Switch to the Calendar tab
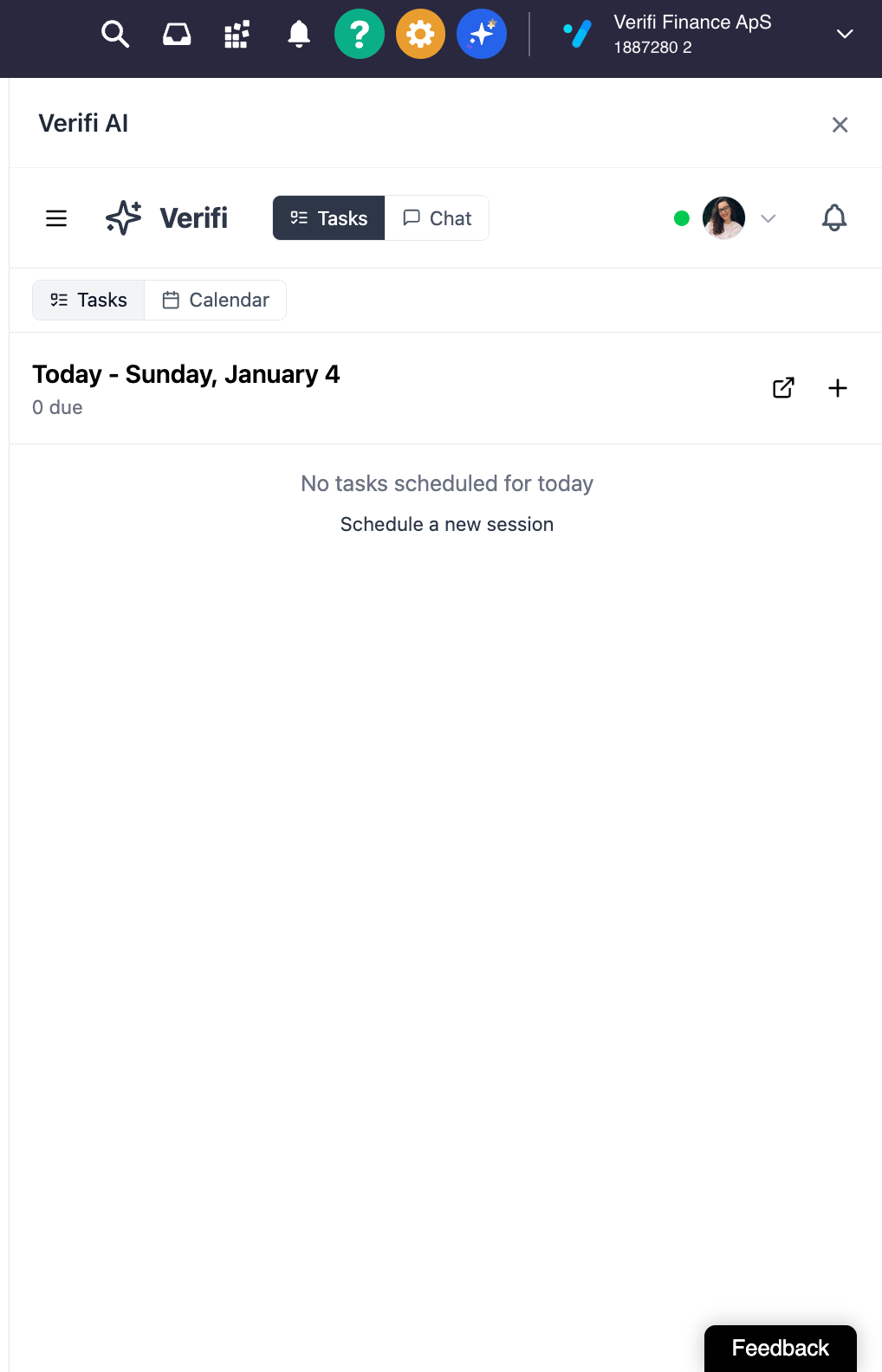 (216, 301)
